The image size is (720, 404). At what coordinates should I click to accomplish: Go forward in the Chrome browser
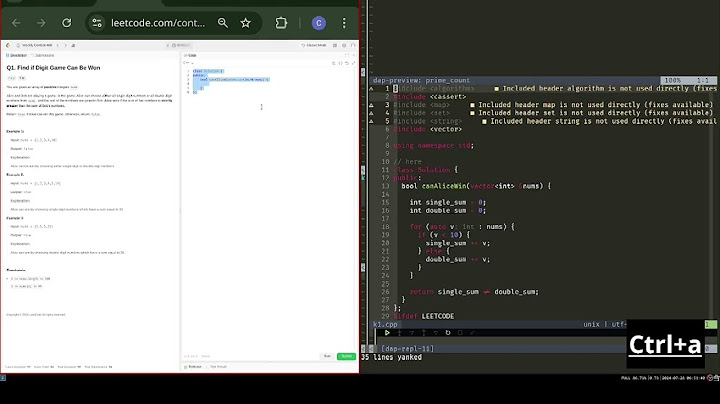41,23
